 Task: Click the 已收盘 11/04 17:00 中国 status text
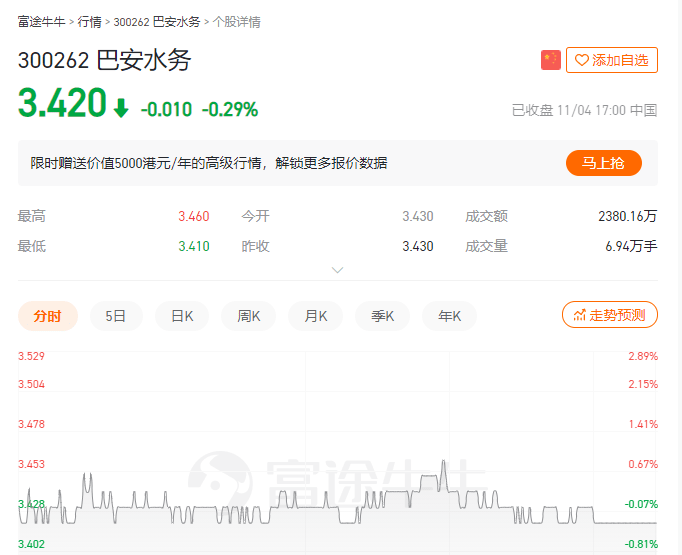tap(584, 110)
